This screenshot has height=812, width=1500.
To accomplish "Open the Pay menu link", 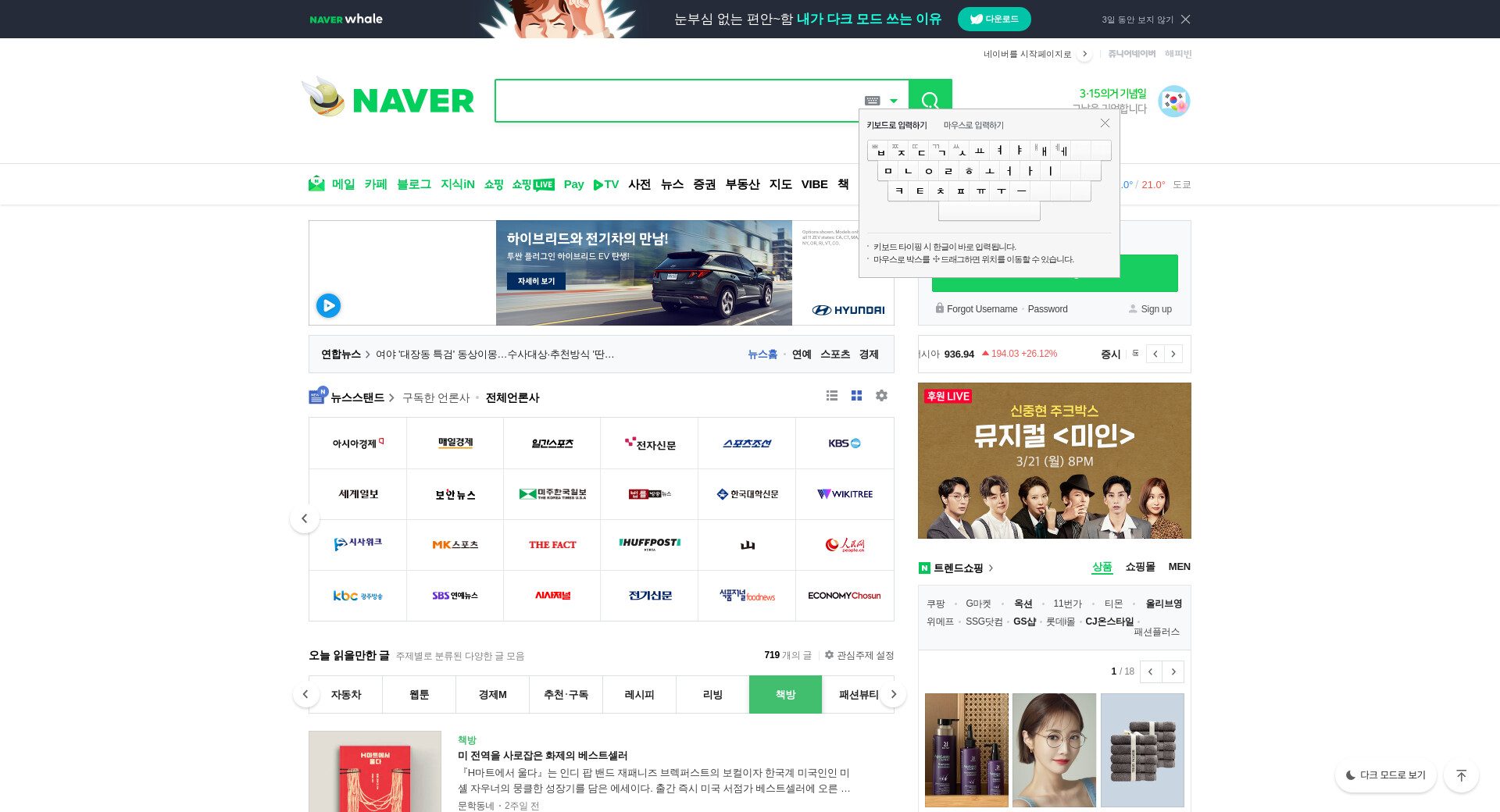I will tap(574, 184).
